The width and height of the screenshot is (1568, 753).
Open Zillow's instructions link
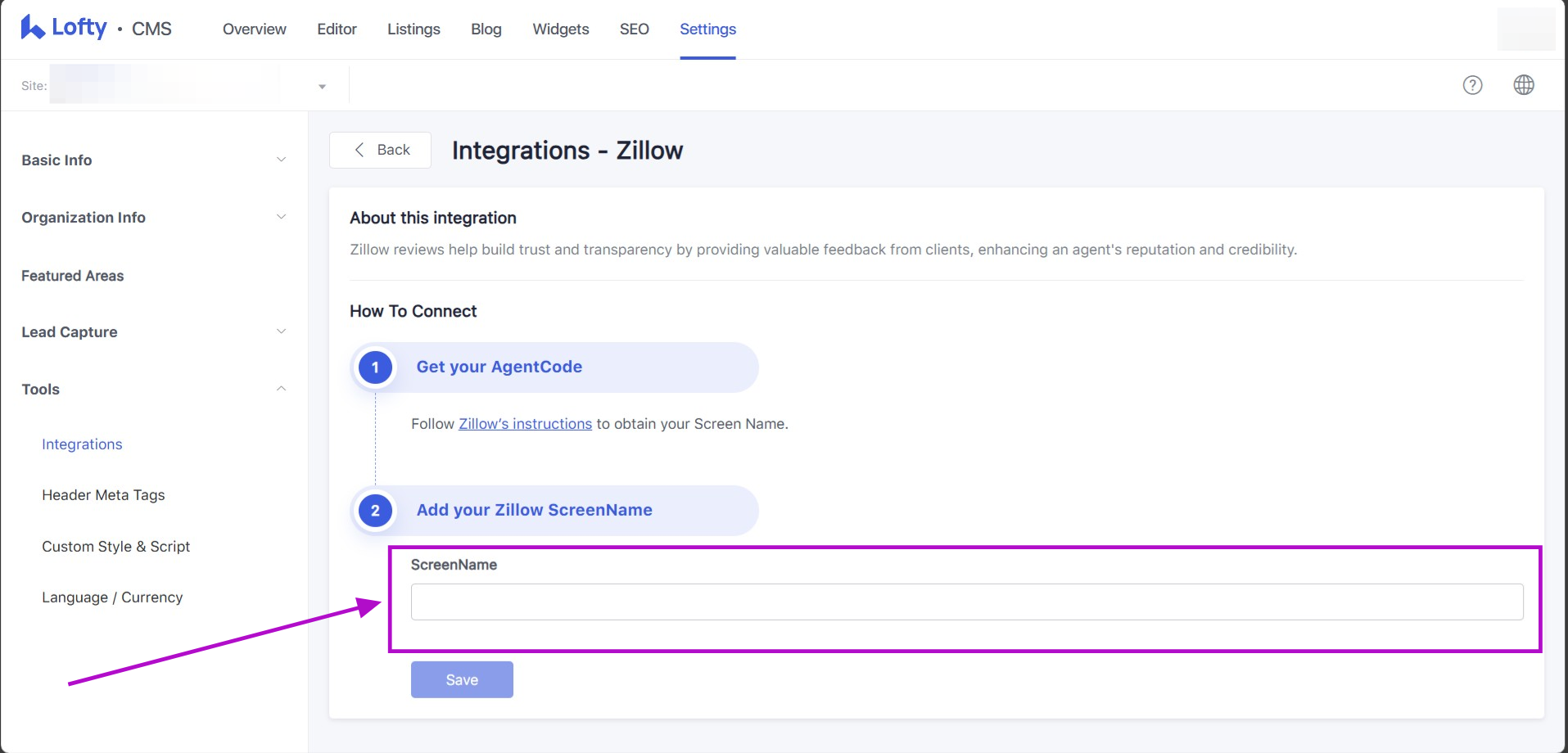pos(525,424)
